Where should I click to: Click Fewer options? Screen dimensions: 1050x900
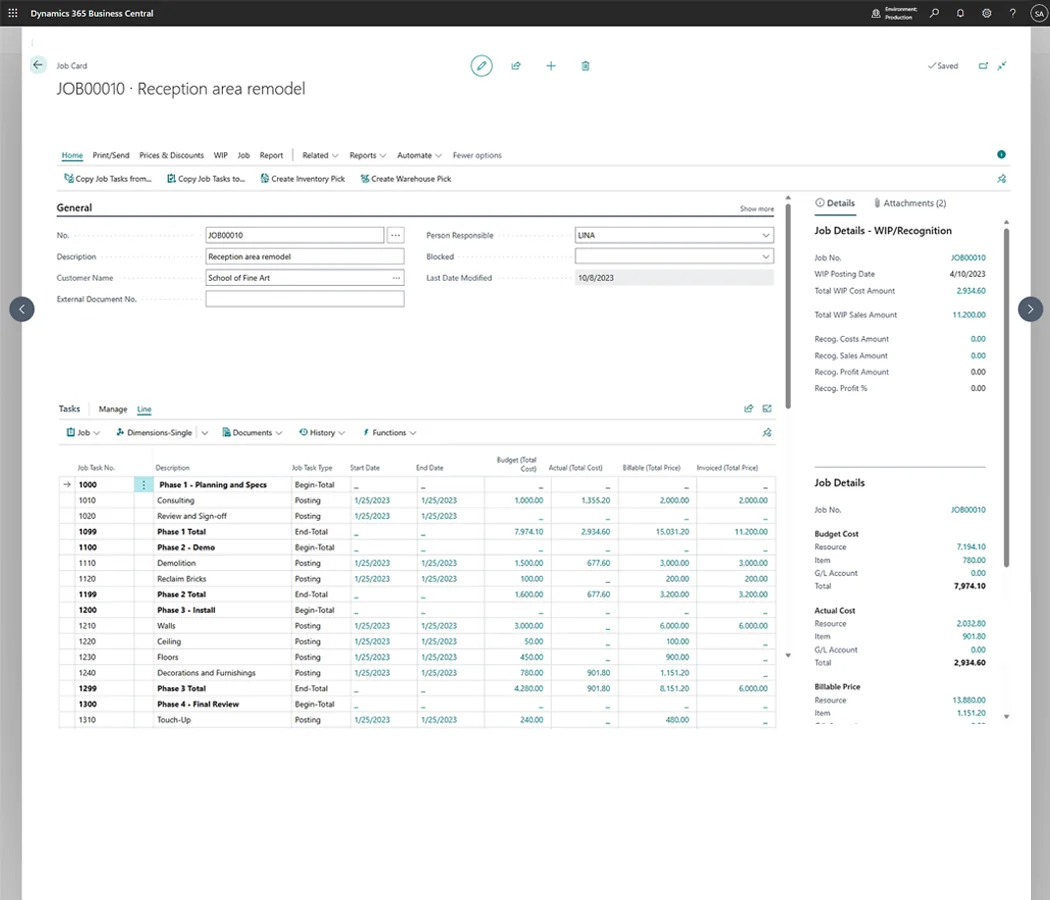pos(477,155)
